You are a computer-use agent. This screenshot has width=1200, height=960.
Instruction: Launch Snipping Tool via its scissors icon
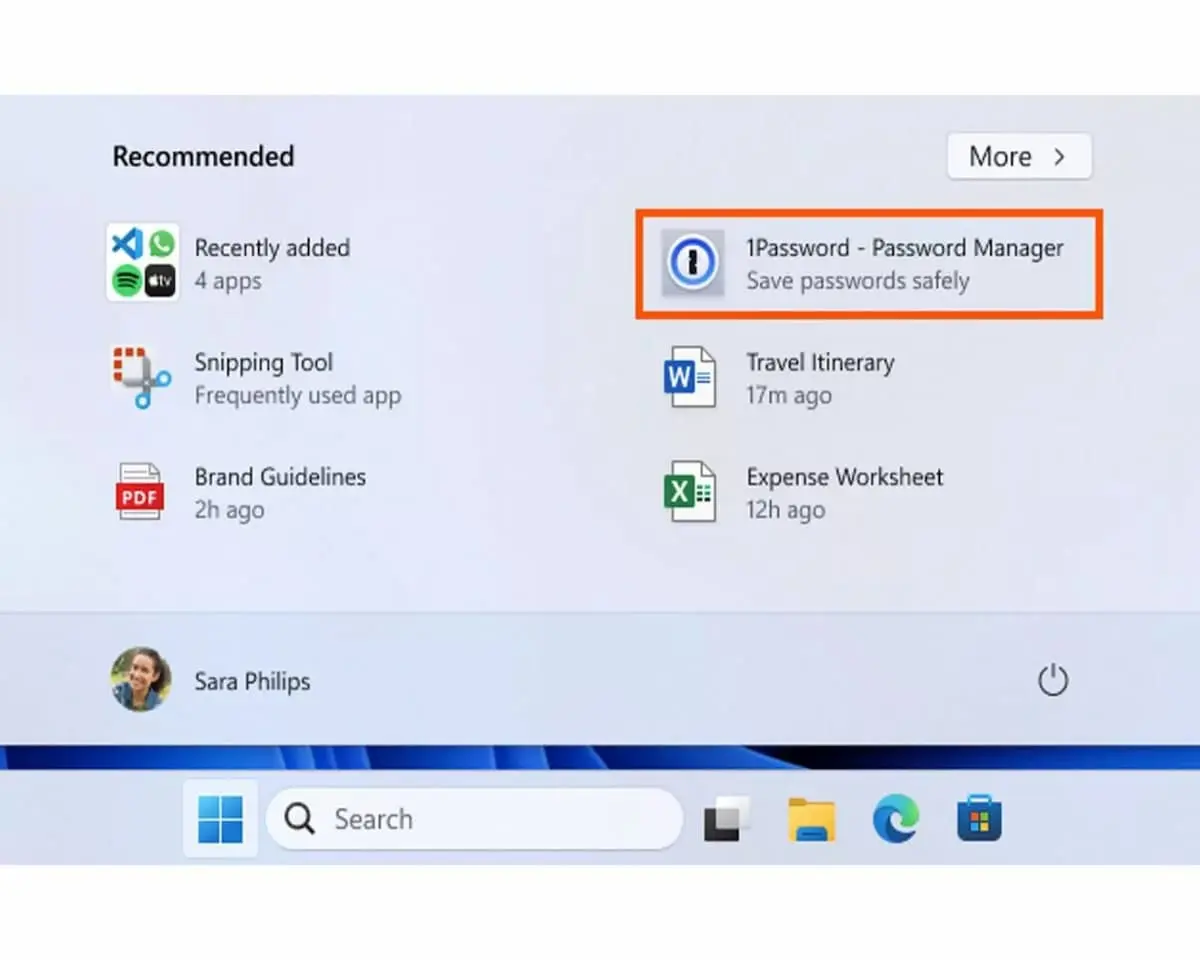click(x=141, y=378)
